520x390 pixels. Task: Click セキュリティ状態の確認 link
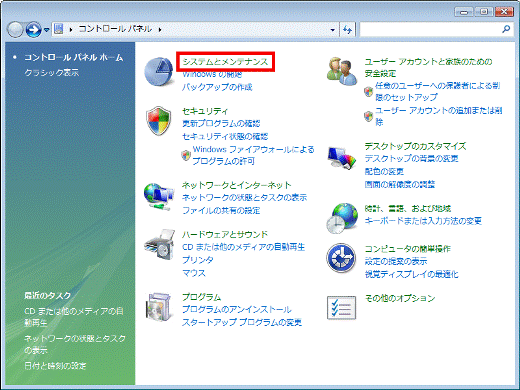pos(225,136)
